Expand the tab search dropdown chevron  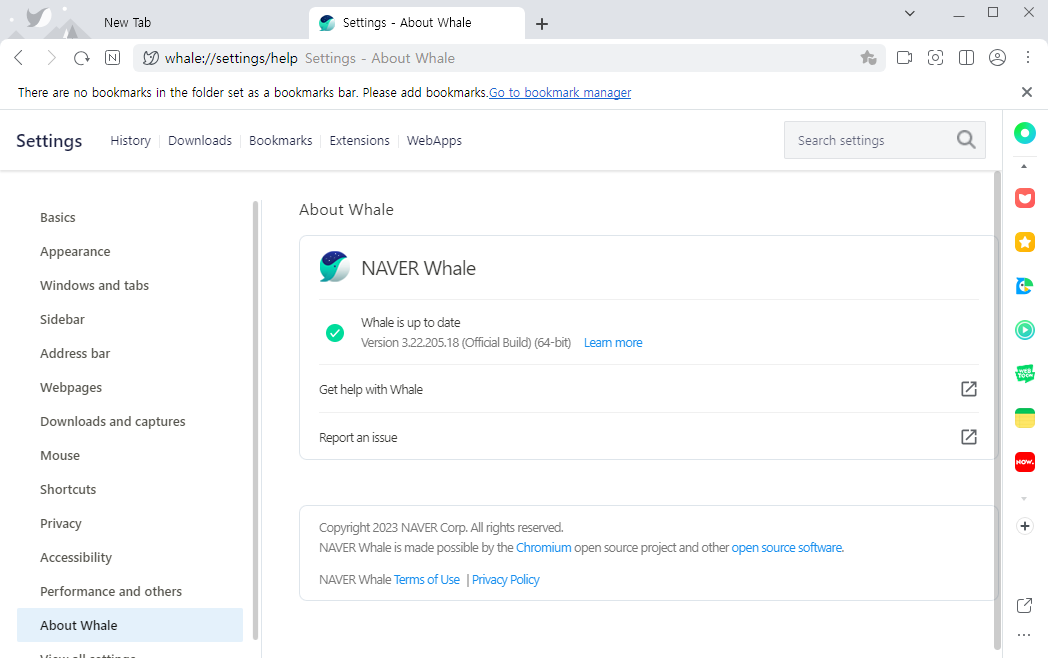[x=910, y=13]
